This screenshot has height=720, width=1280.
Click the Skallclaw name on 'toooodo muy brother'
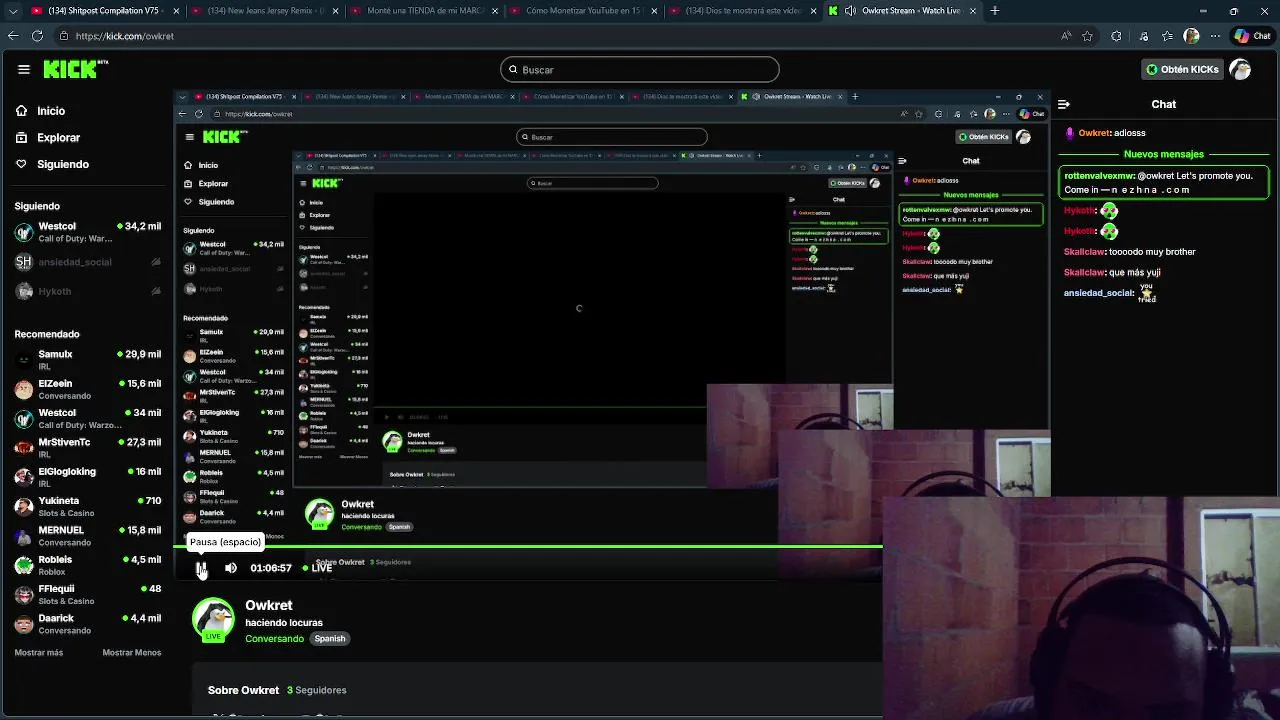1084,252
